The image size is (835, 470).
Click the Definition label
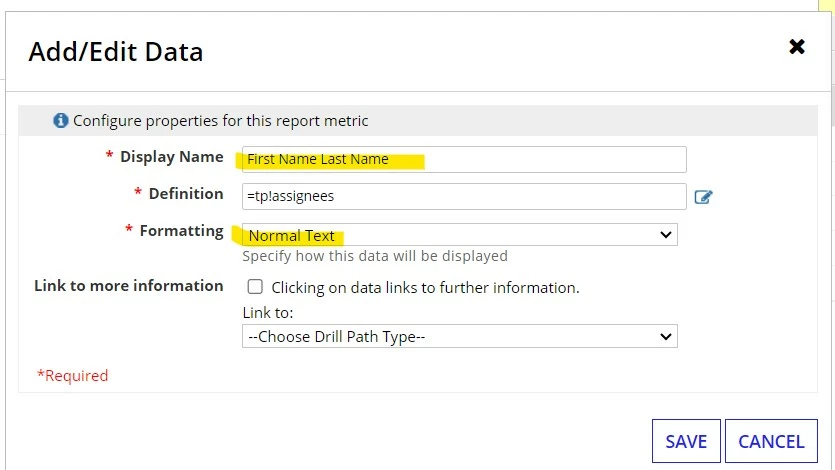[186, 194]
